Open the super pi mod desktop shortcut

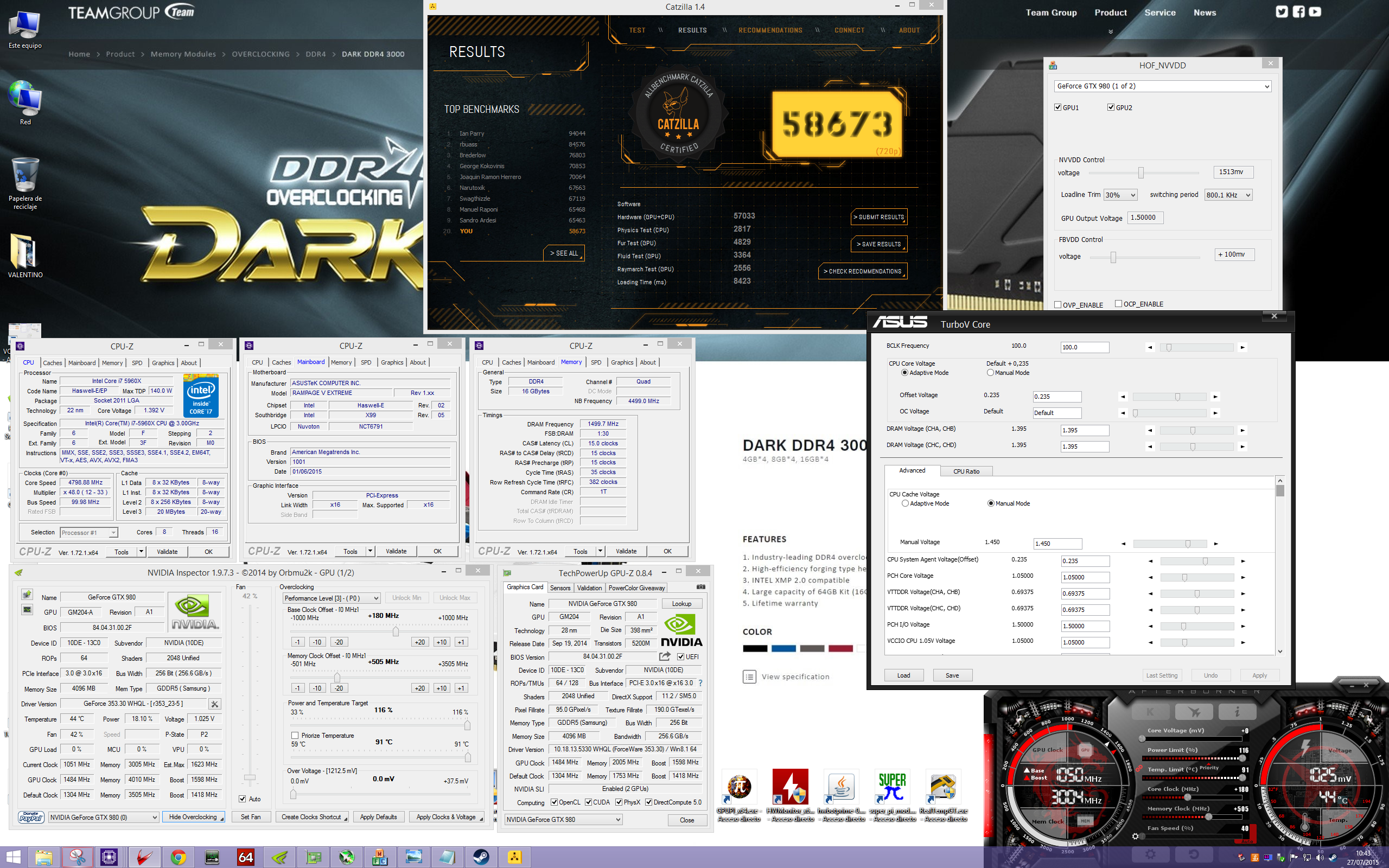point(893,796)
